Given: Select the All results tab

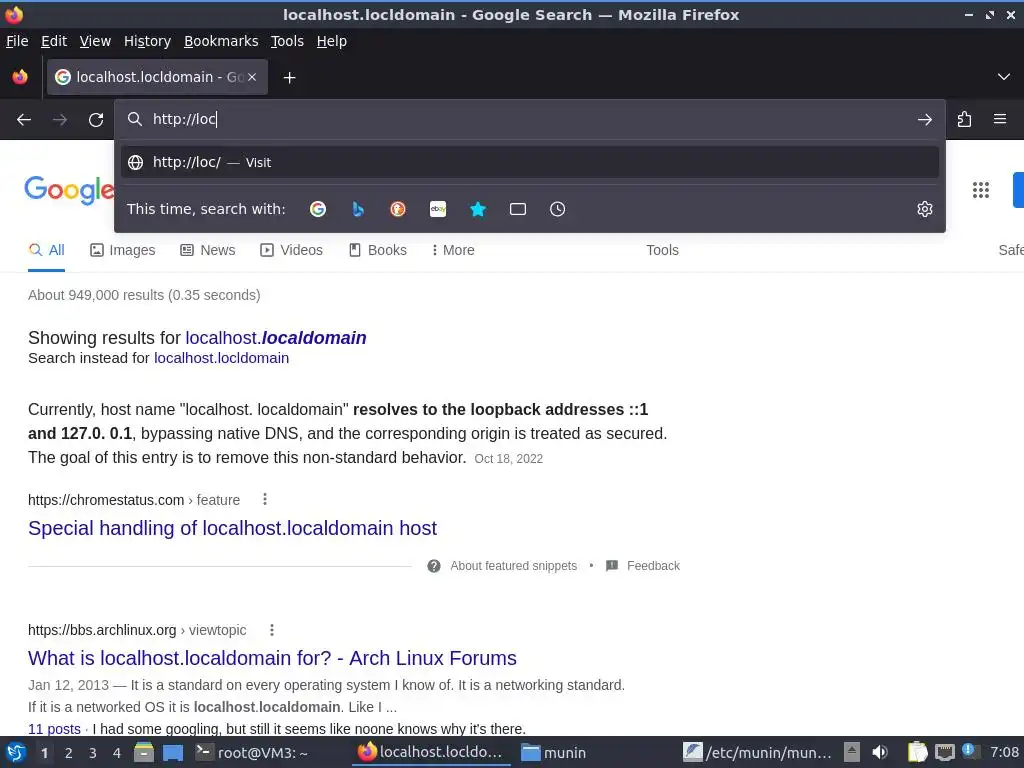Looking at the screenshot, I should click(46, 250).
